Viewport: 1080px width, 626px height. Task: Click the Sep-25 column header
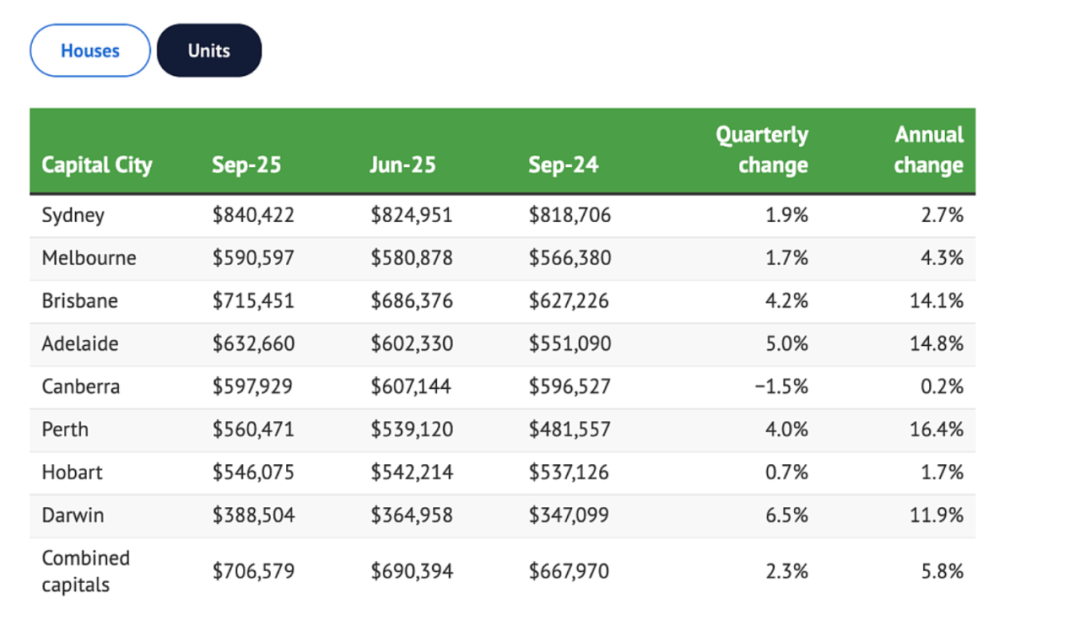(246, 164)
